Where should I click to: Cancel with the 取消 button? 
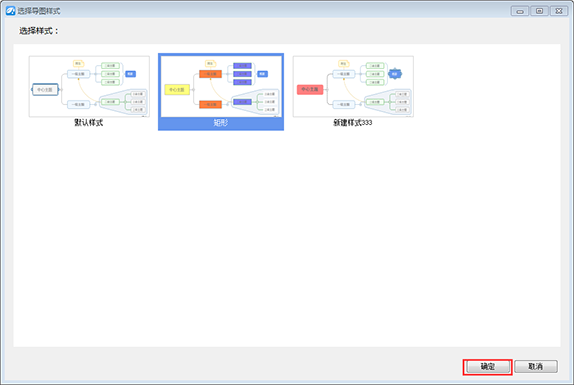[x=536, y=367]
